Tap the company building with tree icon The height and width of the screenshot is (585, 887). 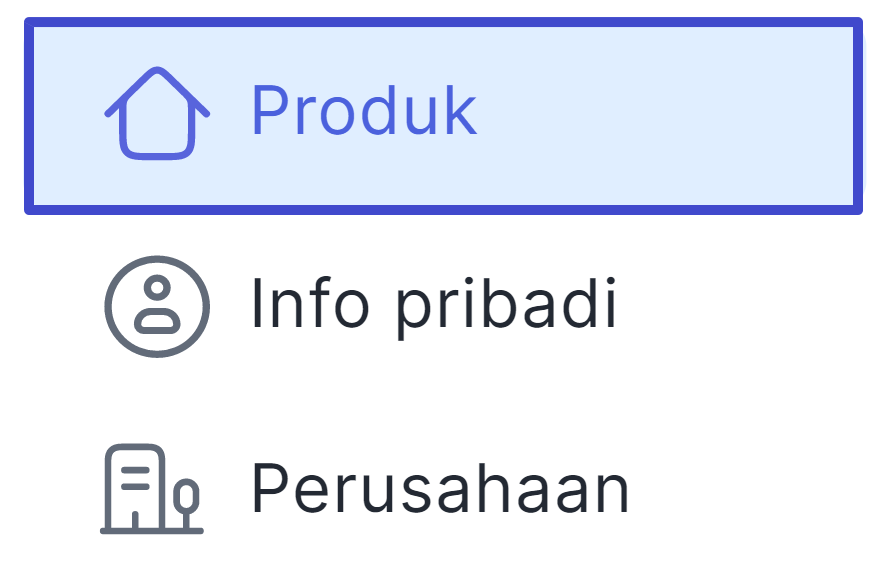152,489
